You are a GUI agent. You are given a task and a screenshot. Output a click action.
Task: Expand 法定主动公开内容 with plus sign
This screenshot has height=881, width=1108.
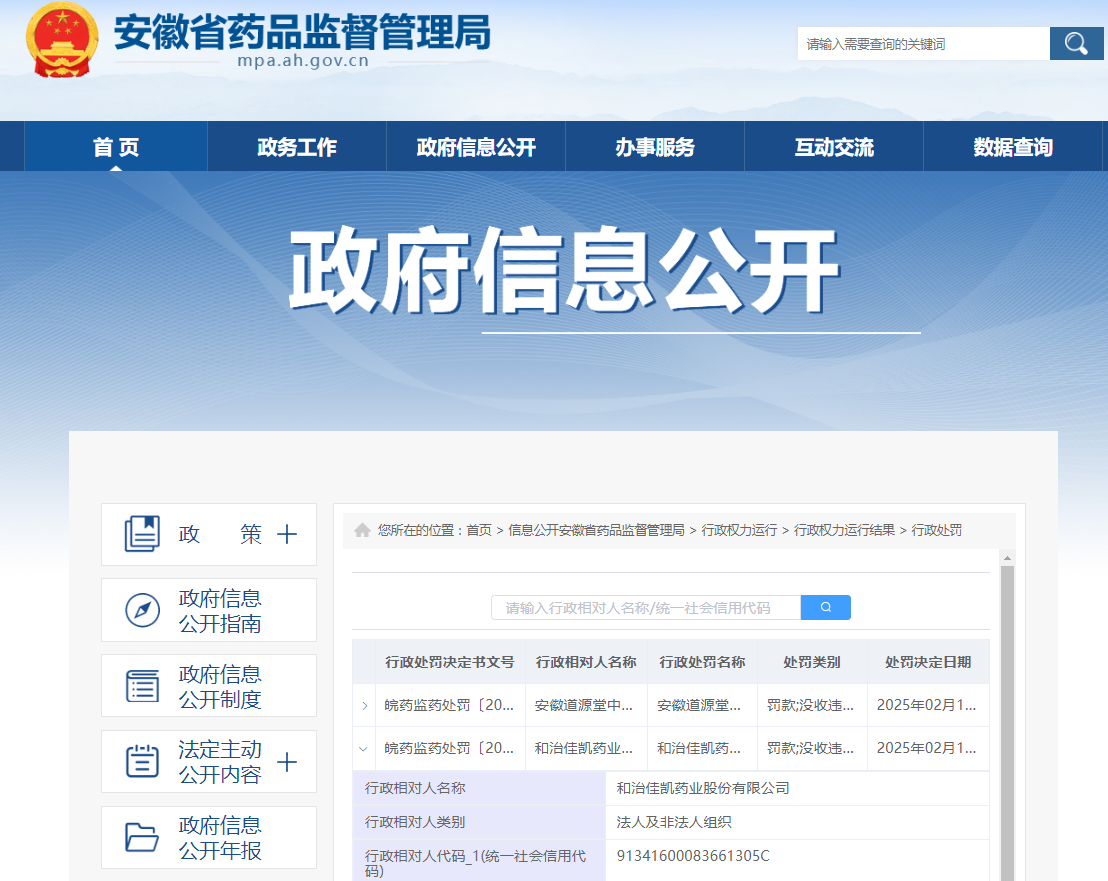tap(287, 762)
